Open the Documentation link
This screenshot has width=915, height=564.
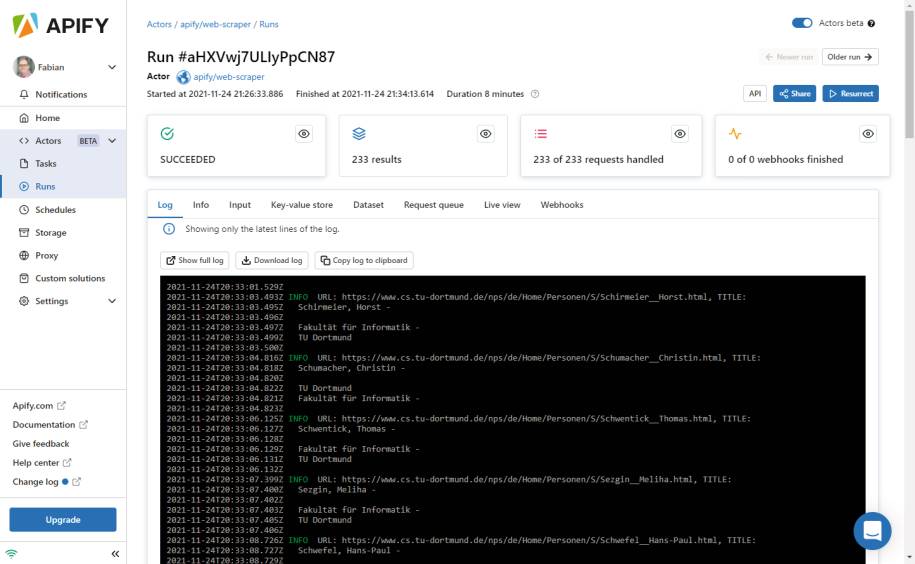click(x=50, y=425)
